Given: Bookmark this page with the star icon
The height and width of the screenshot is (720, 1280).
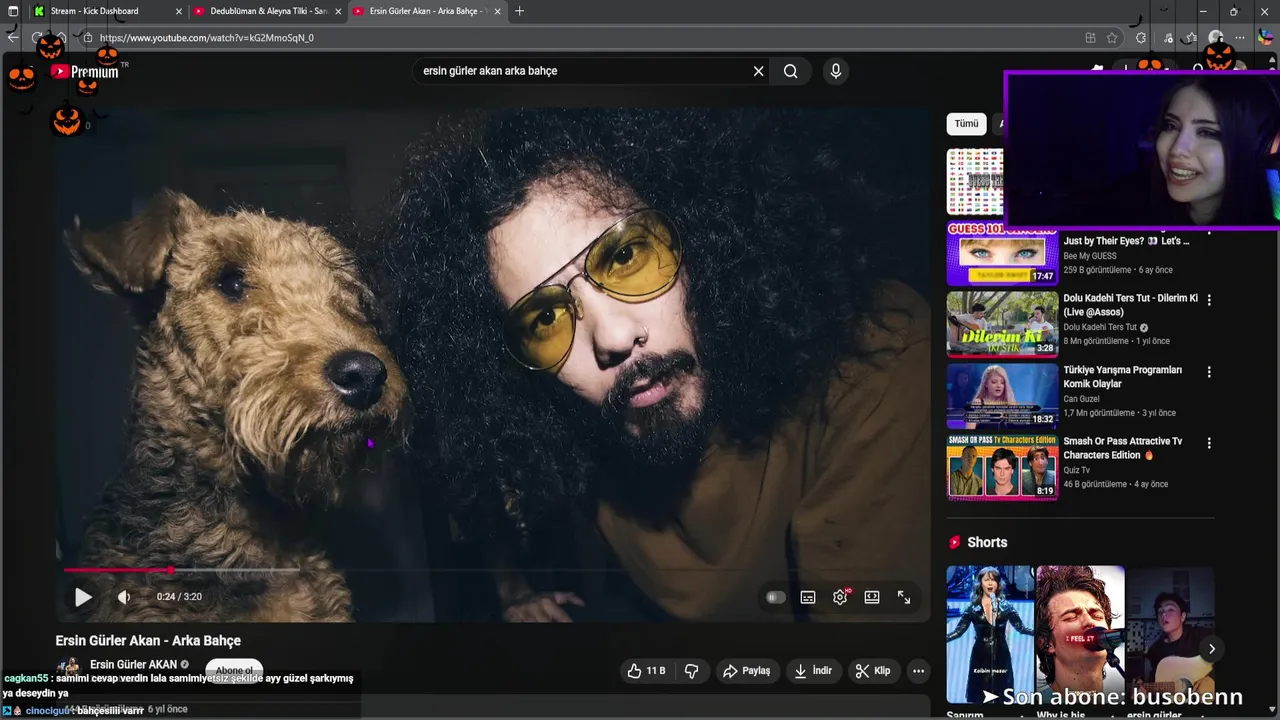Looking at the screenshot, I should (x=1112, y=38).
